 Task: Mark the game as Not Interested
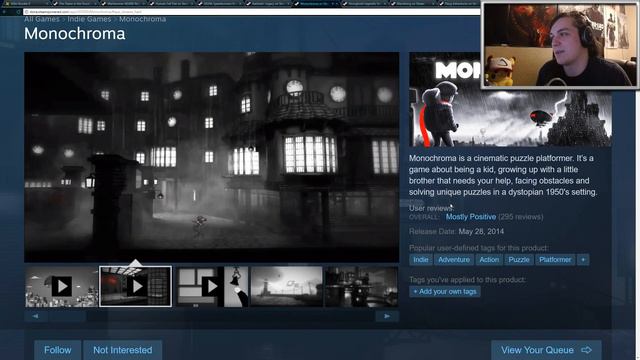click(x=122, y=350)
